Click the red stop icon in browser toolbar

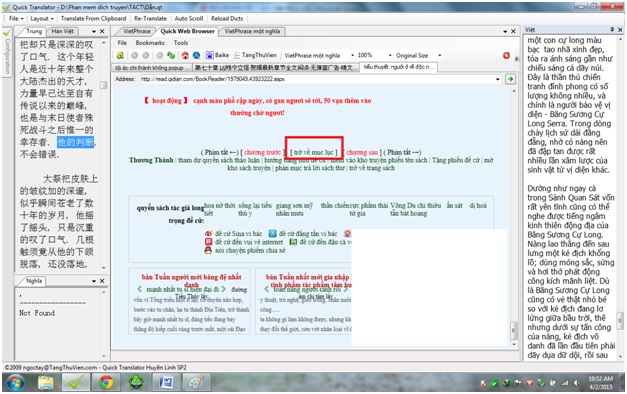[x=506, y=56]
